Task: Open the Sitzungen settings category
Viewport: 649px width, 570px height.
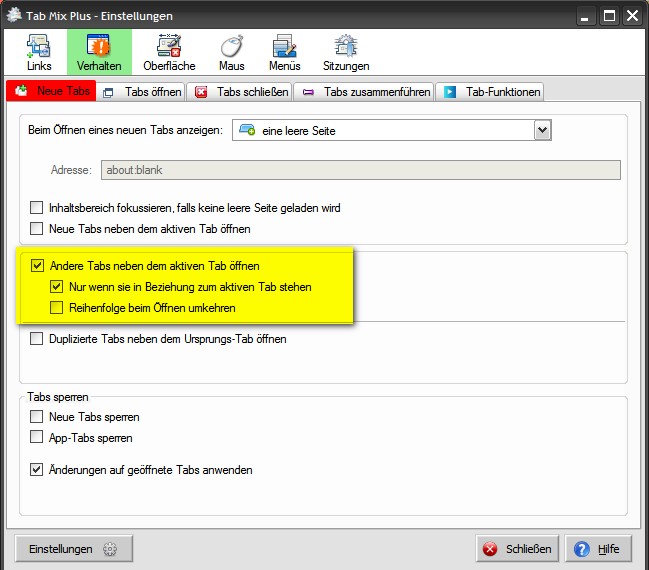Action: 346,53
